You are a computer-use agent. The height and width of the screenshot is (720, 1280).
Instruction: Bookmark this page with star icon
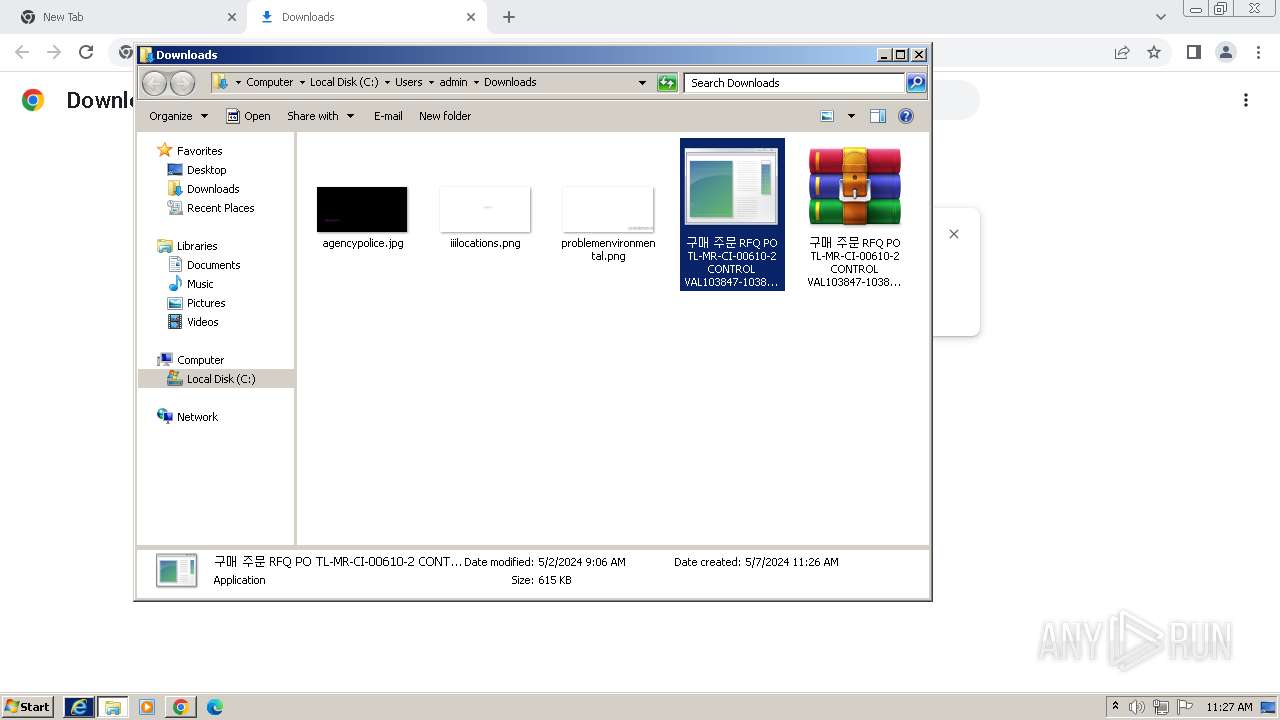[1154, 52]
